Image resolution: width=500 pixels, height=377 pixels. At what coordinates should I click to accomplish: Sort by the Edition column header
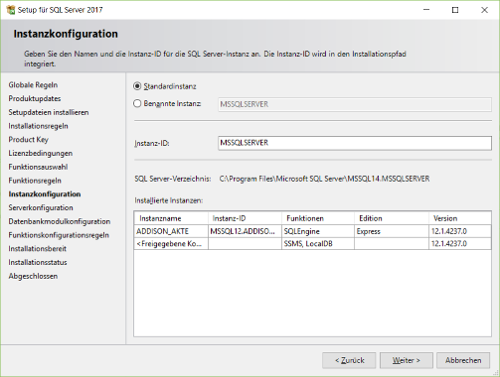(391, 218)
